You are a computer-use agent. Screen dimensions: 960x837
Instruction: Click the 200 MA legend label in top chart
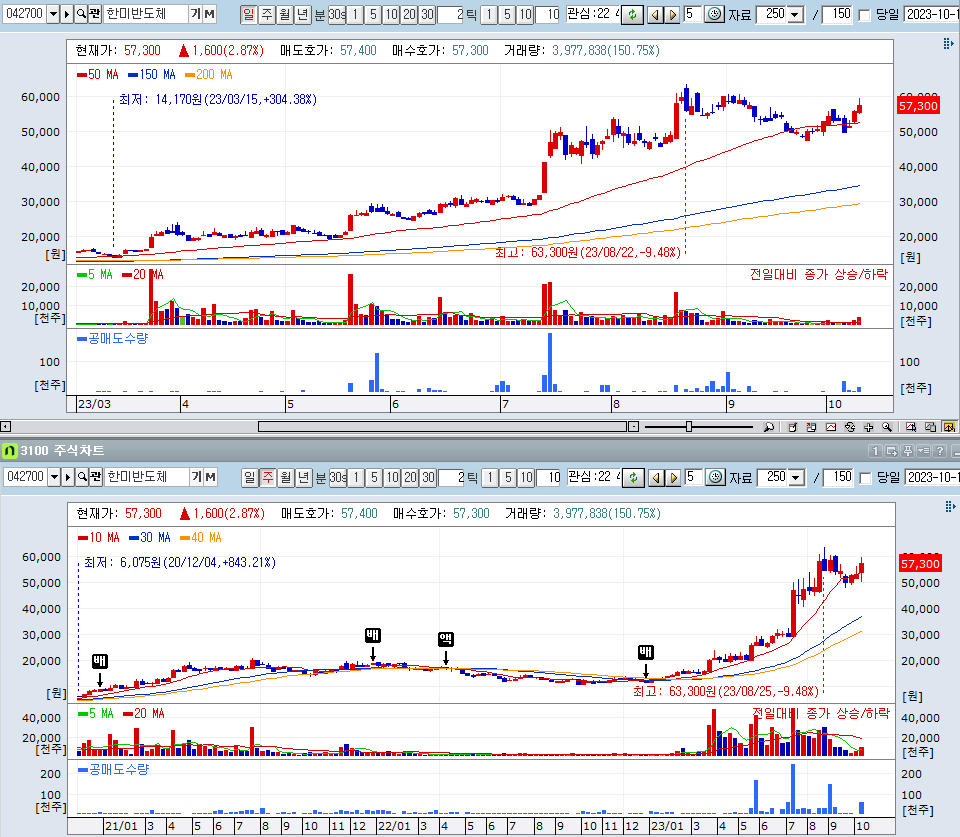pos(209,75)
